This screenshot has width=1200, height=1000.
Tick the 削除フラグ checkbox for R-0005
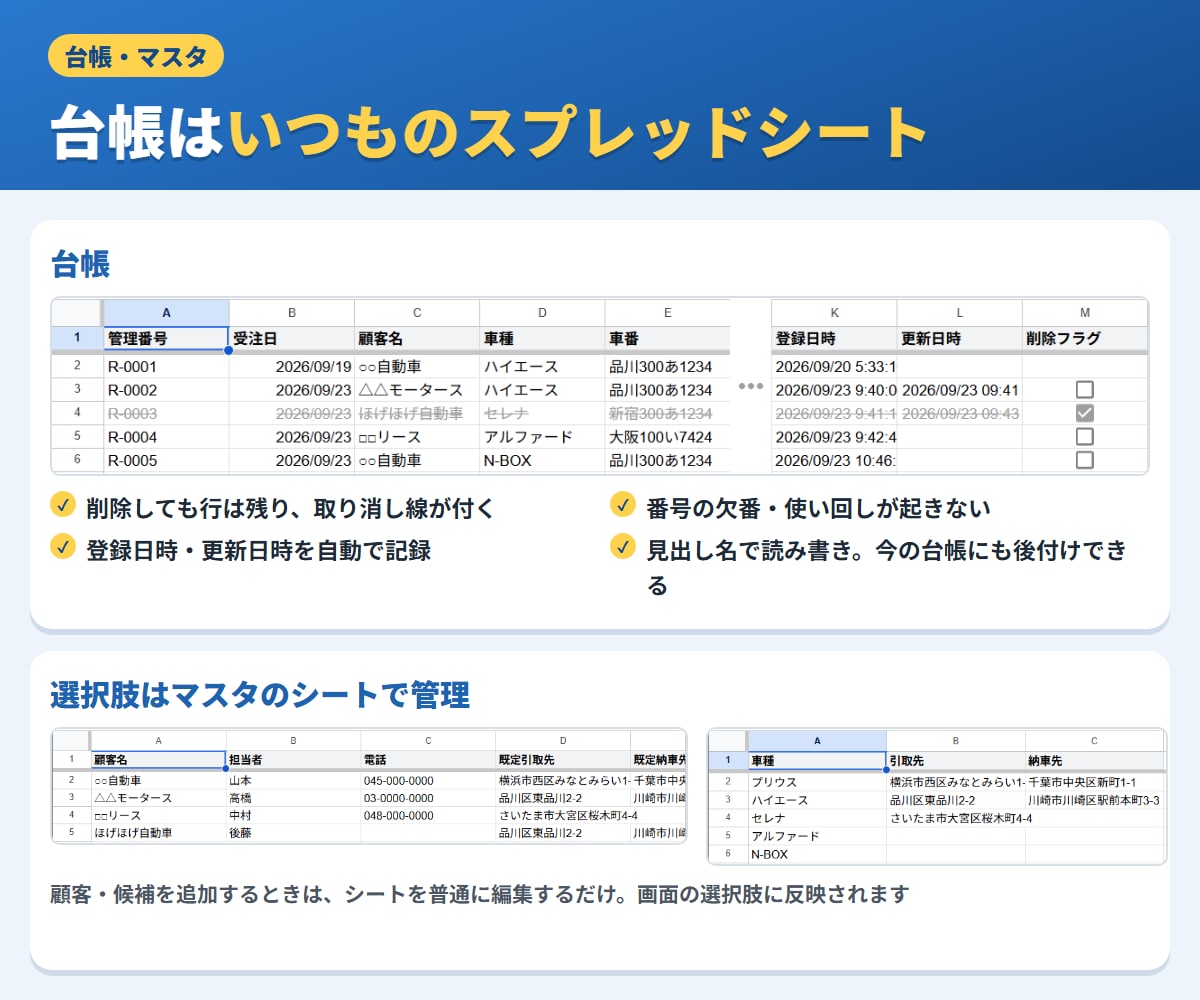pos(1084,460)
